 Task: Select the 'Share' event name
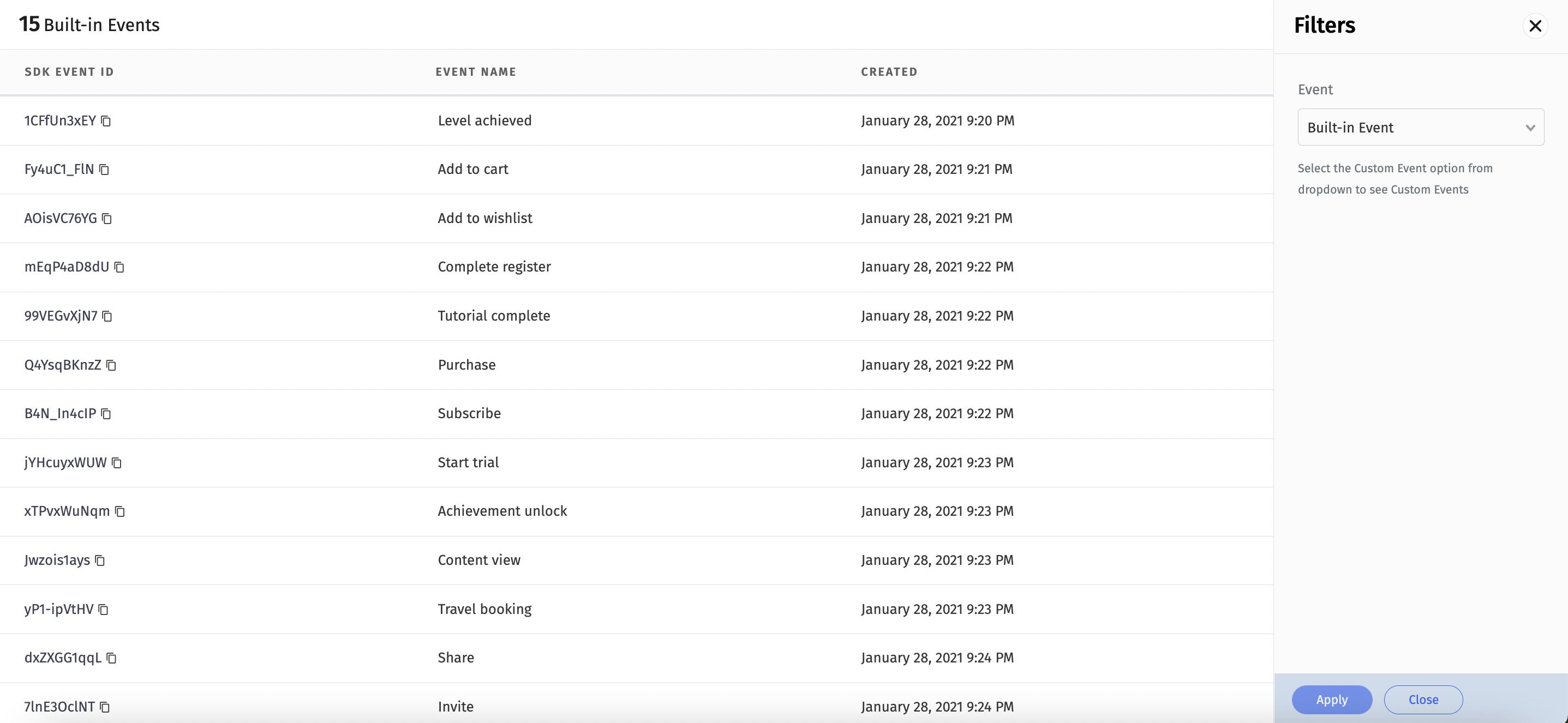click(456, 658)
